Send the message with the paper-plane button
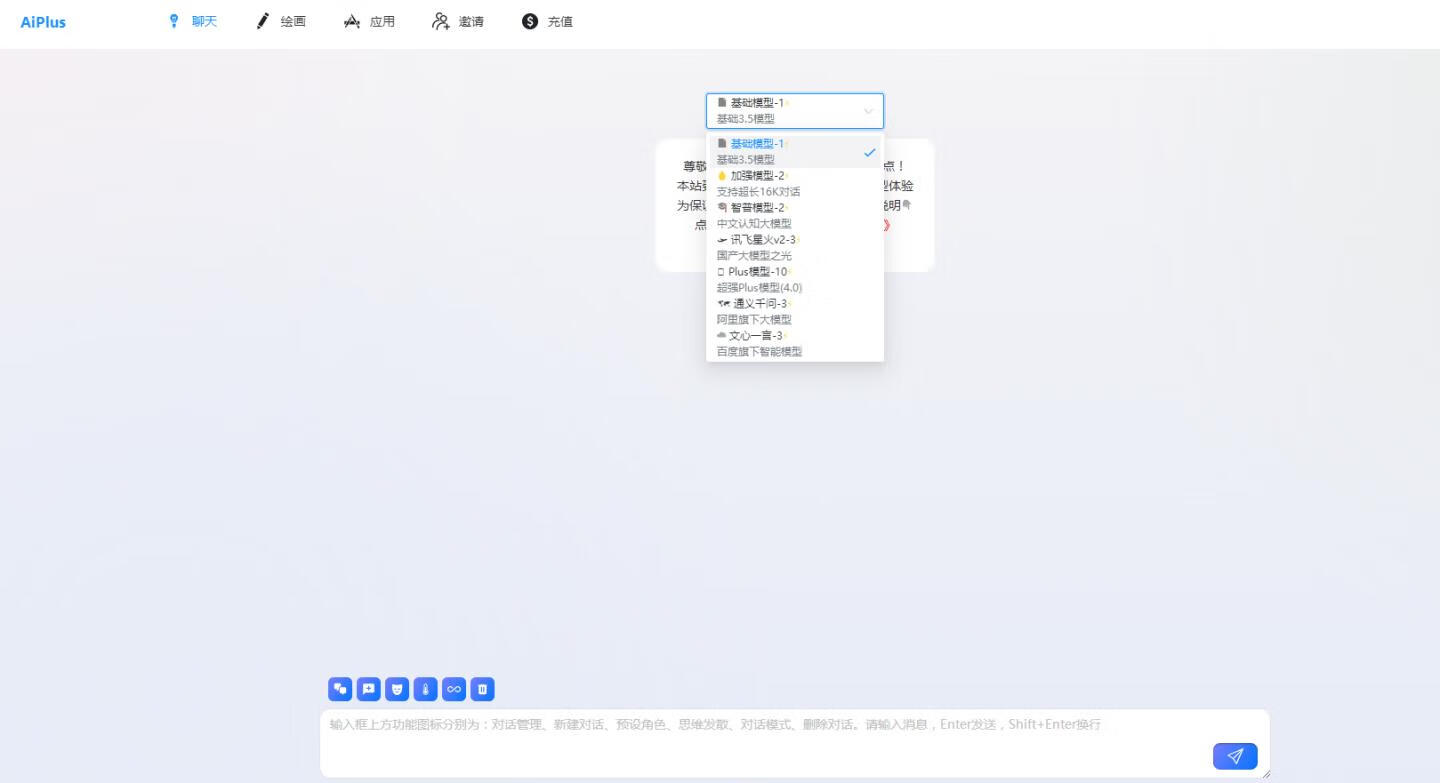1440x783 pixels. pyautogui.click(x=1235, y=756)
